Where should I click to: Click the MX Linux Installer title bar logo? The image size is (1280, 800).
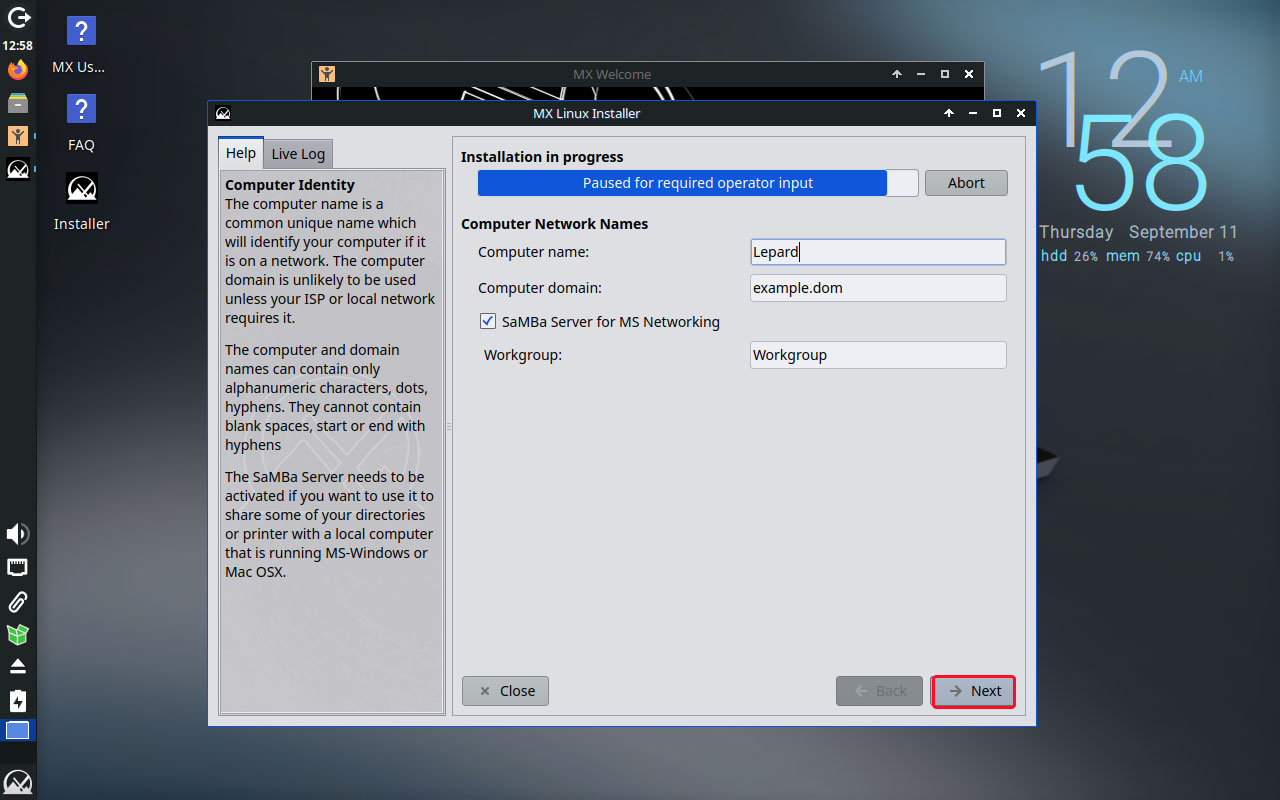223,113
